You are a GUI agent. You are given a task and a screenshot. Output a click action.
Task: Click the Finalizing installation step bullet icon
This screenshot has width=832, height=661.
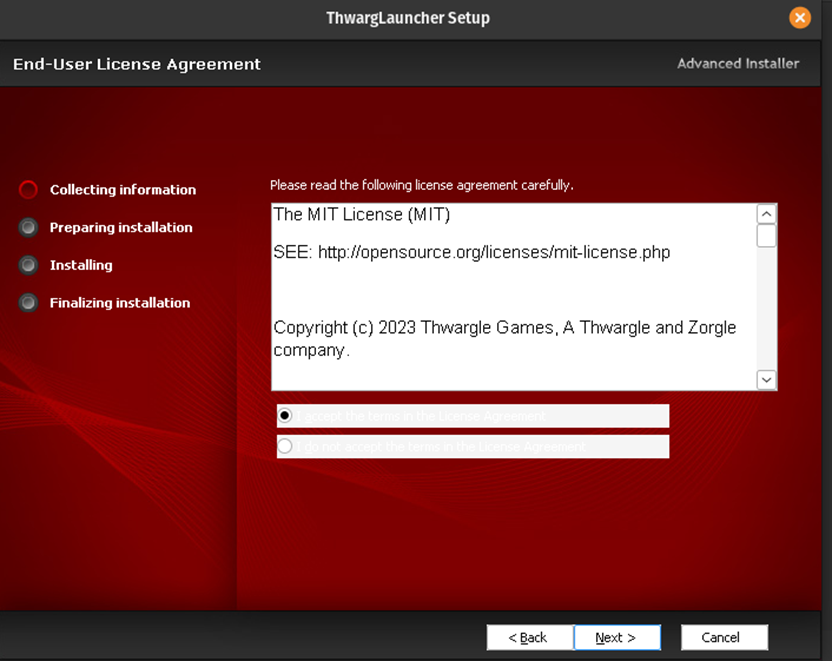(29, 302)
